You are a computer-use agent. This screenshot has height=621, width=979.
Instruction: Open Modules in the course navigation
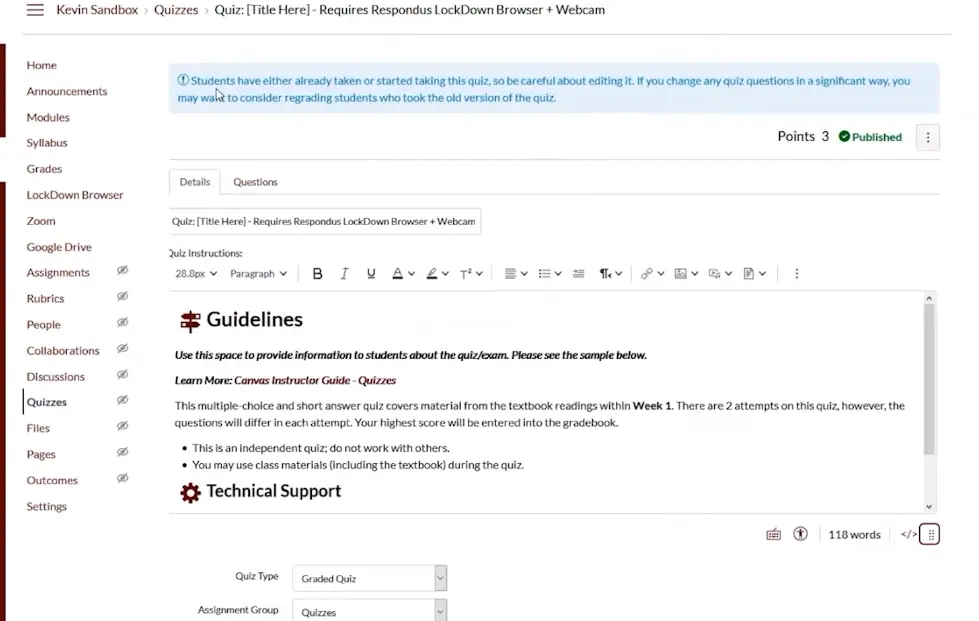click(48, 117)
